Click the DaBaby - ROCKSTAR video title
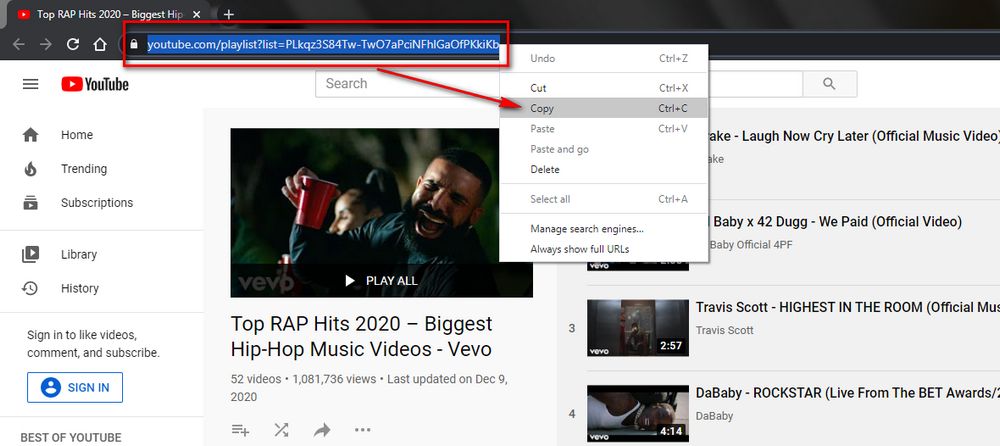Image resolution: width=1000 pixels, height=446 pixels. (848, 392)
